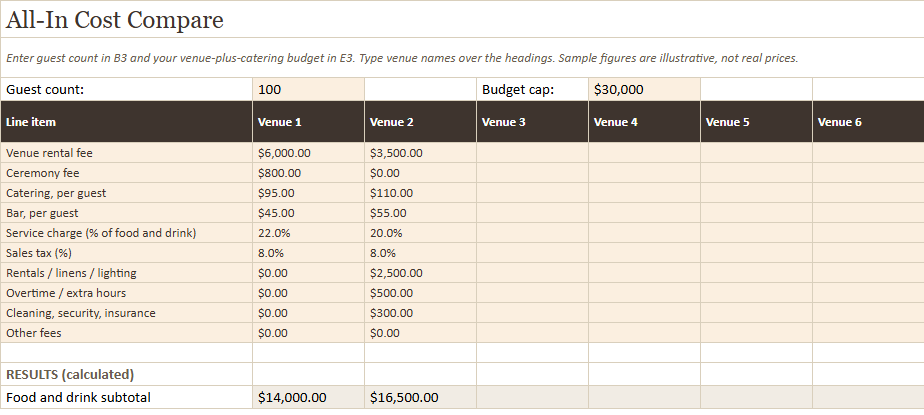Click the 'Overtime / extra hours' label
Screen dimensions: 924x415
coord(66,294)
